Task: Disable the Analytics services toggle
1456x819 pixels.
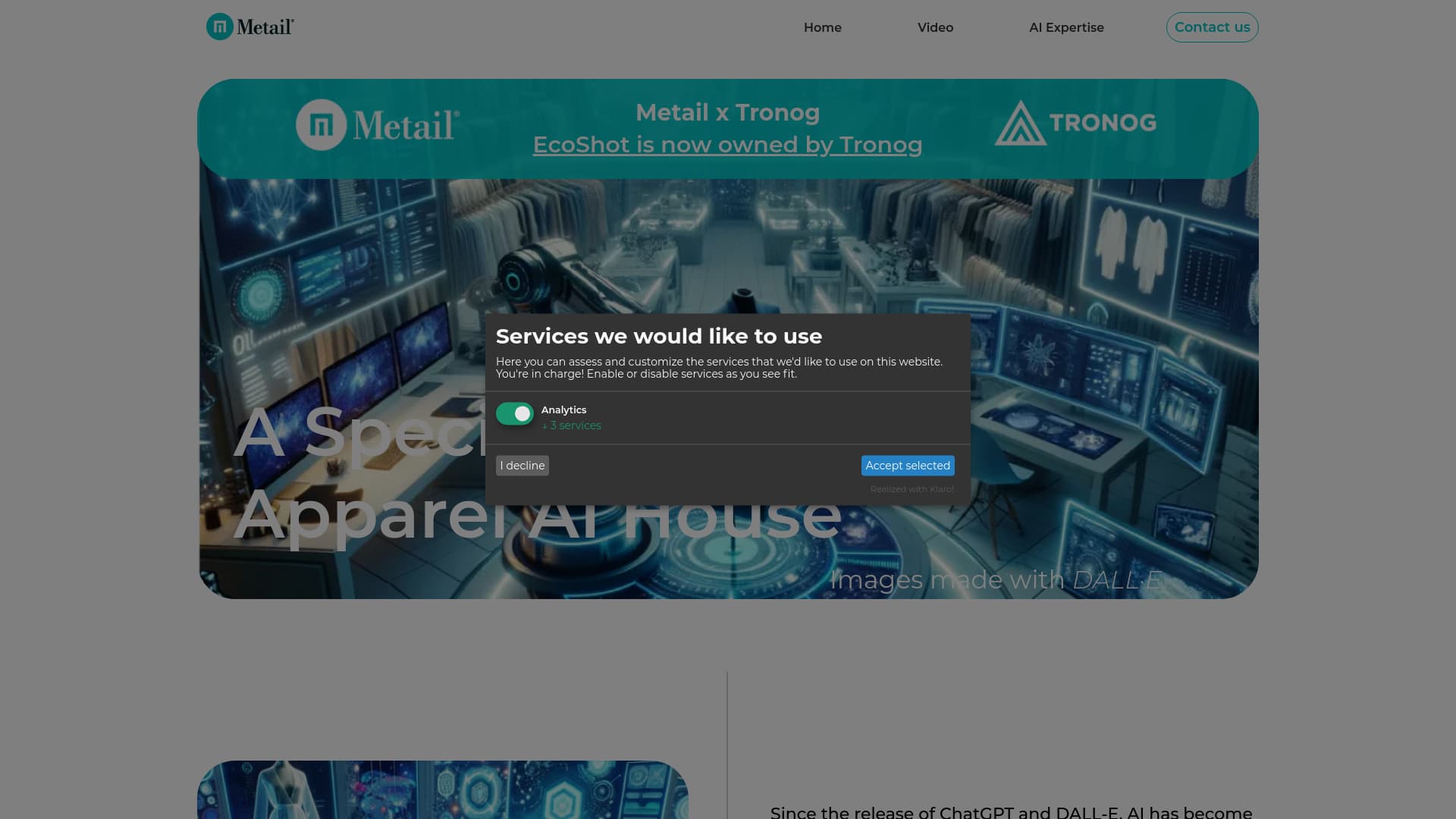Action: coord(514,413)
